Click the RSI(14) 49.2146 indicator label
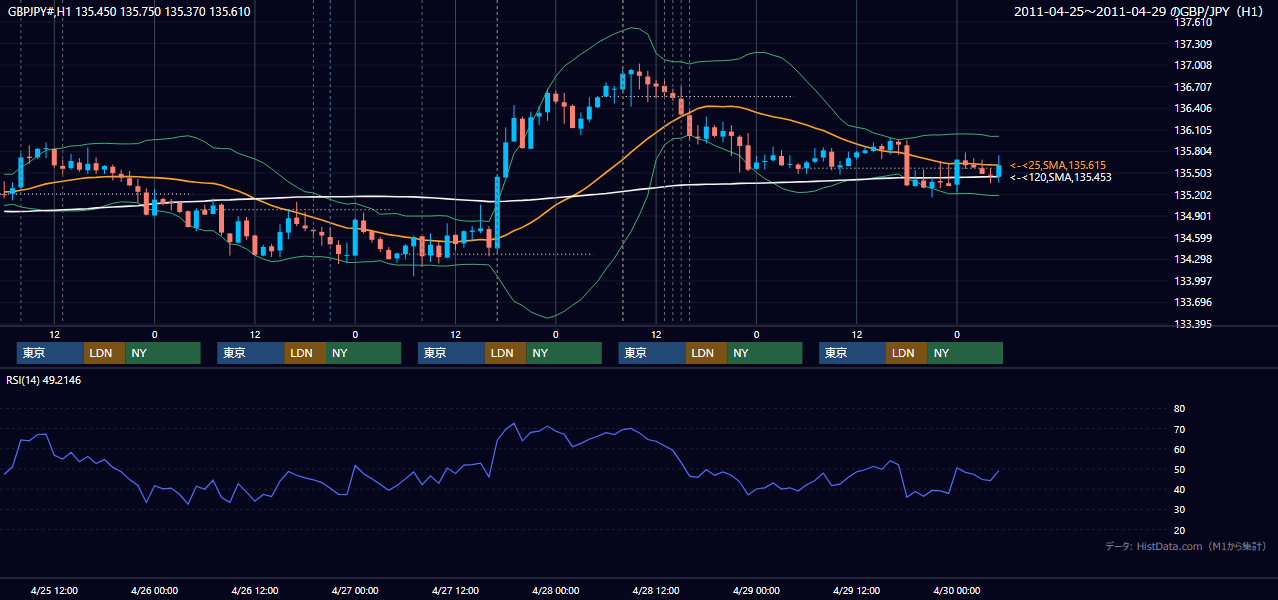The width and height of the screenshot is (1278, 600). pos(44,380)
